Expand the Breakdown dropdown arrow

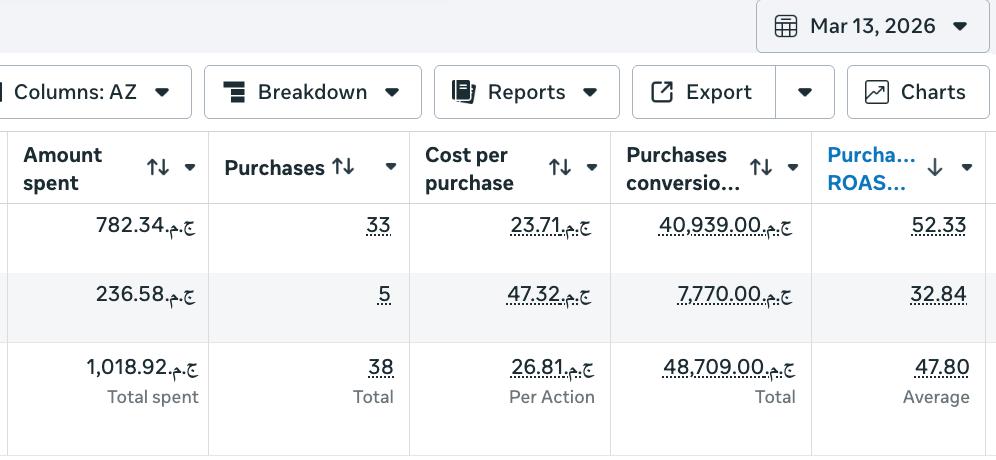[x=392, y=92]
